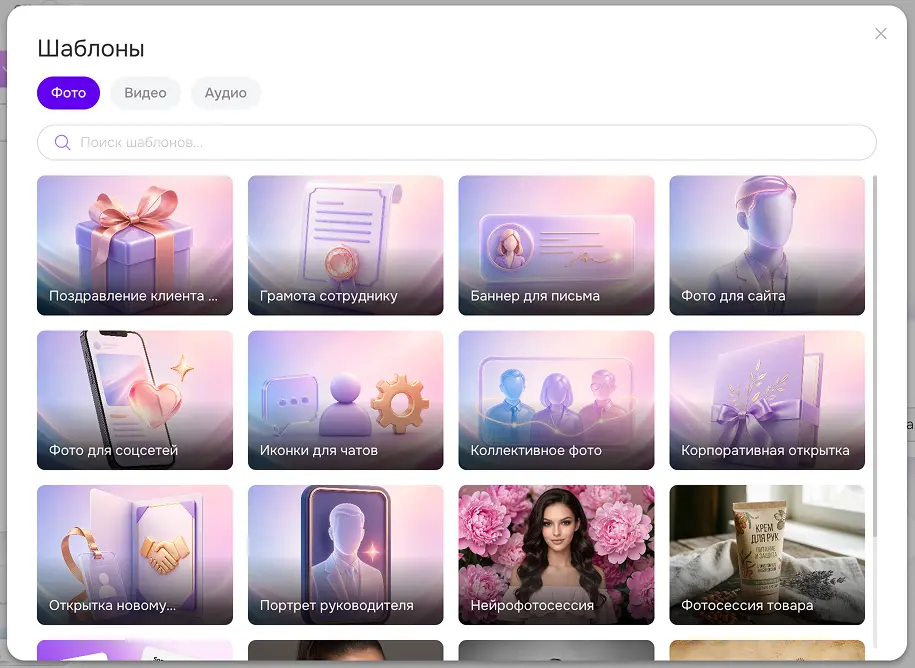
Task: Select the Фотосессия товара template
Action: coord(767,555)
